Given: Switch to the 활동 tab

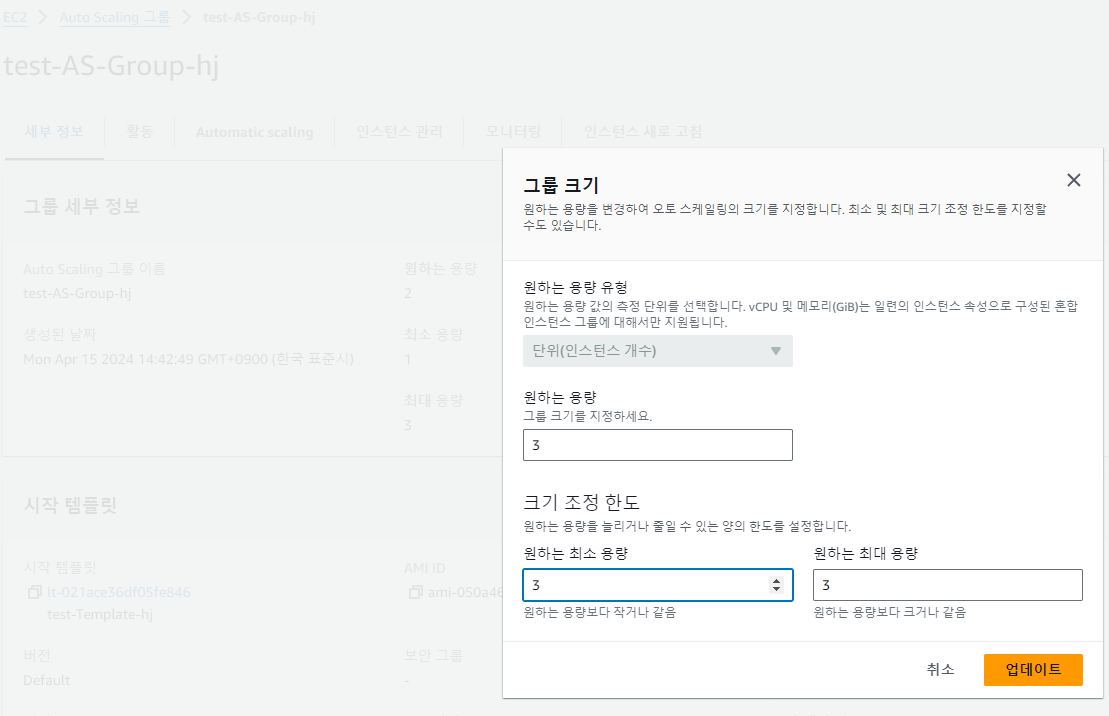Looking at the screenshot, I should (x=139, y=132).
